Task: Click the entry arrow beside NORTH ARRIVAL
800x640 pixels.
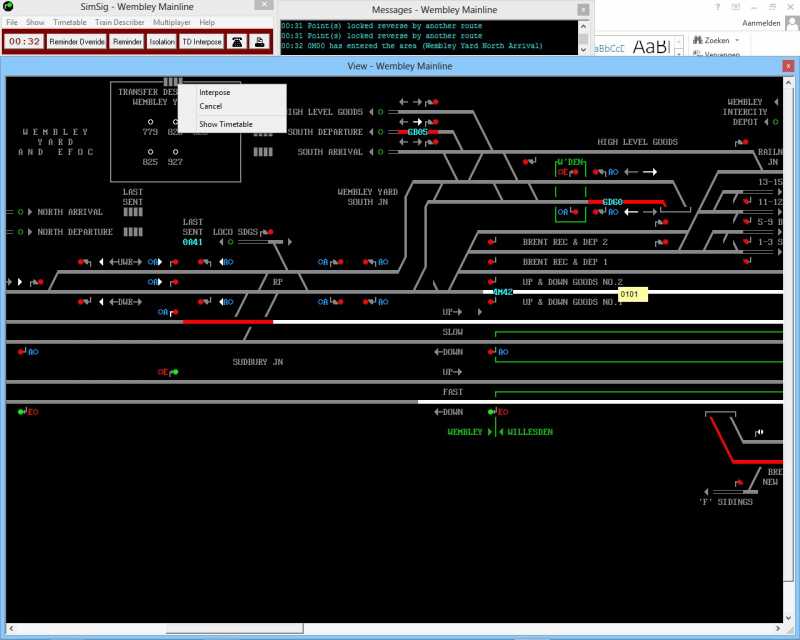Action: coord(30,212)
